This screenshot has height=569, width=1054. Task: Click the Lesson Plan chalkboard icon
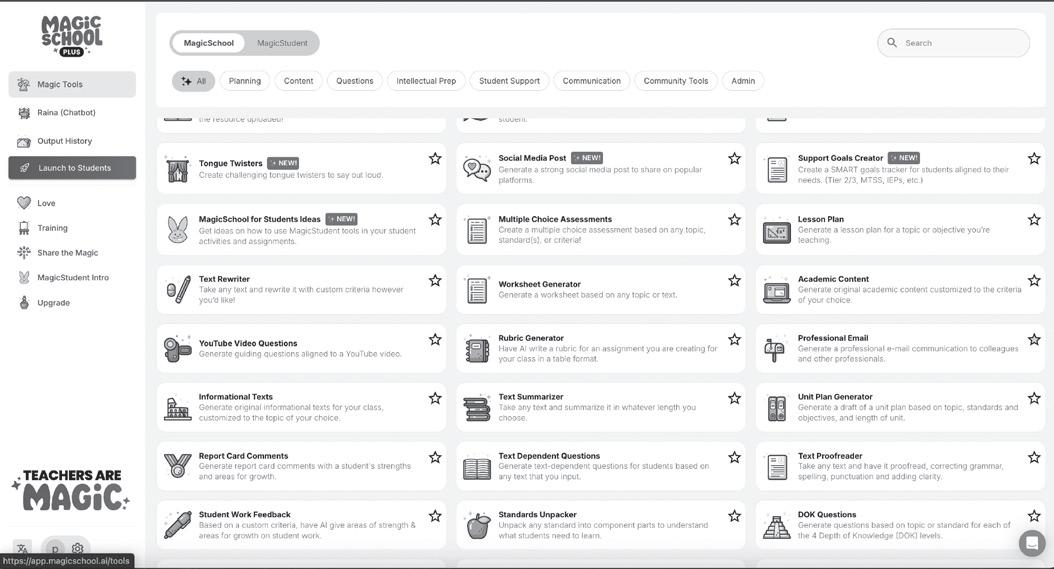pos(776,231)
